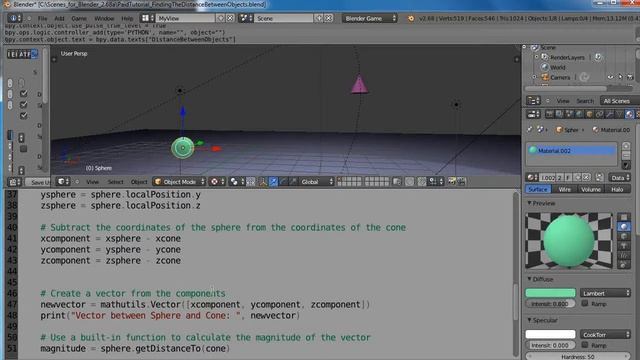Open the Add menu

[x=60, y=18]
